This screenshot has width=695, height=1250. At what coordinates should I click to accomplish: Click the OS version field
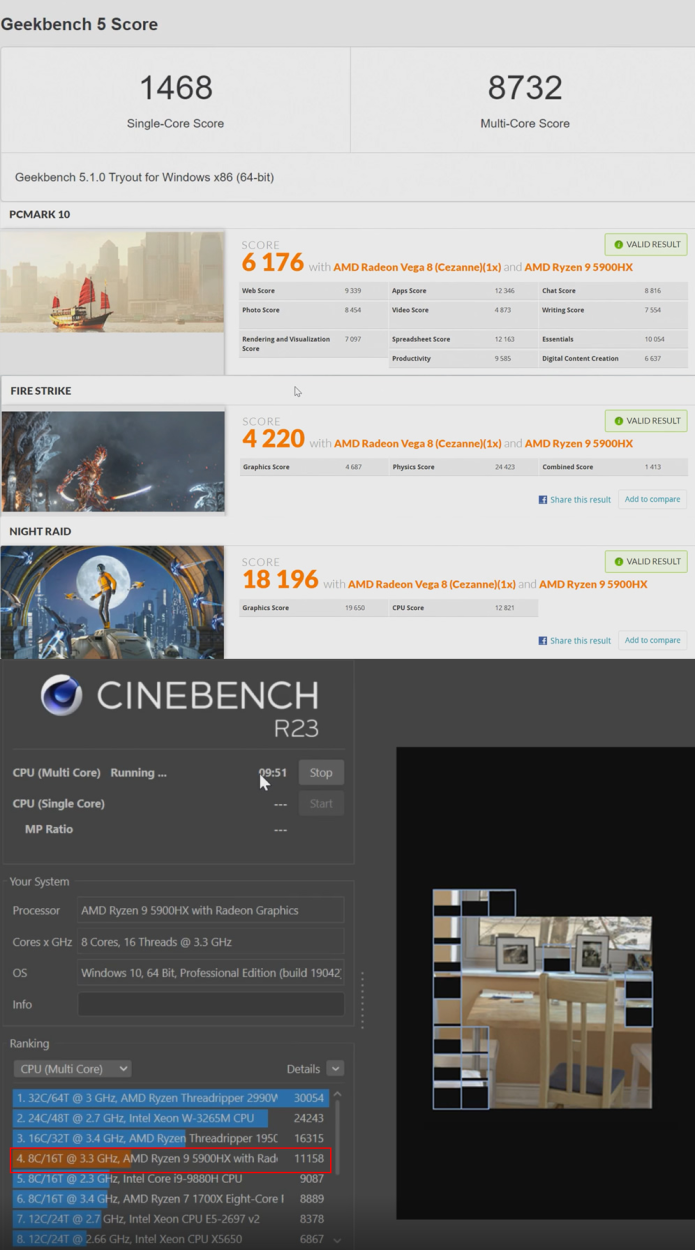[211, 973]
